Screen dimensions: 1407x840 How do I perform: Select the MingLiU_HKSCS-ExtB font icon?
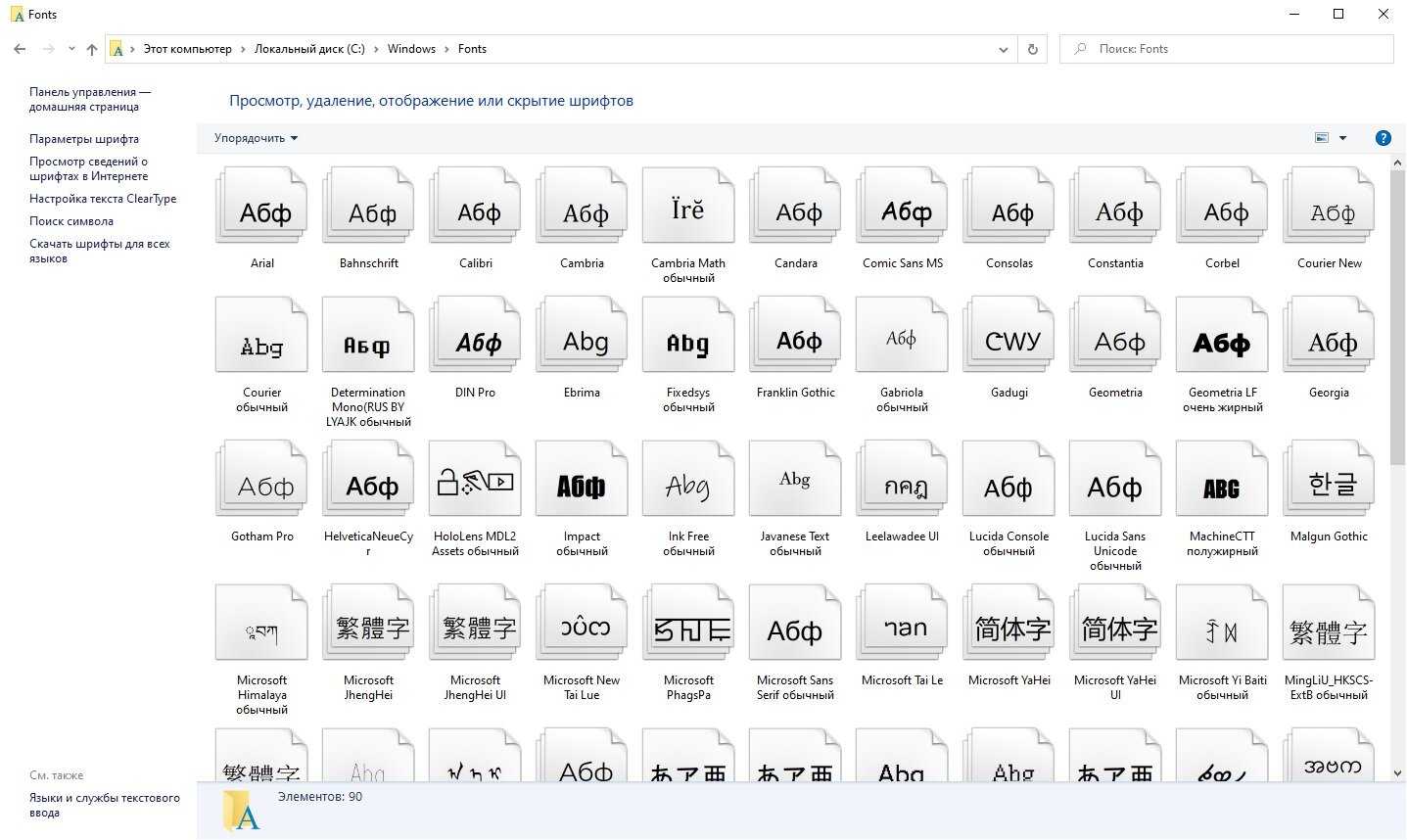click(x=1329, y=623)
